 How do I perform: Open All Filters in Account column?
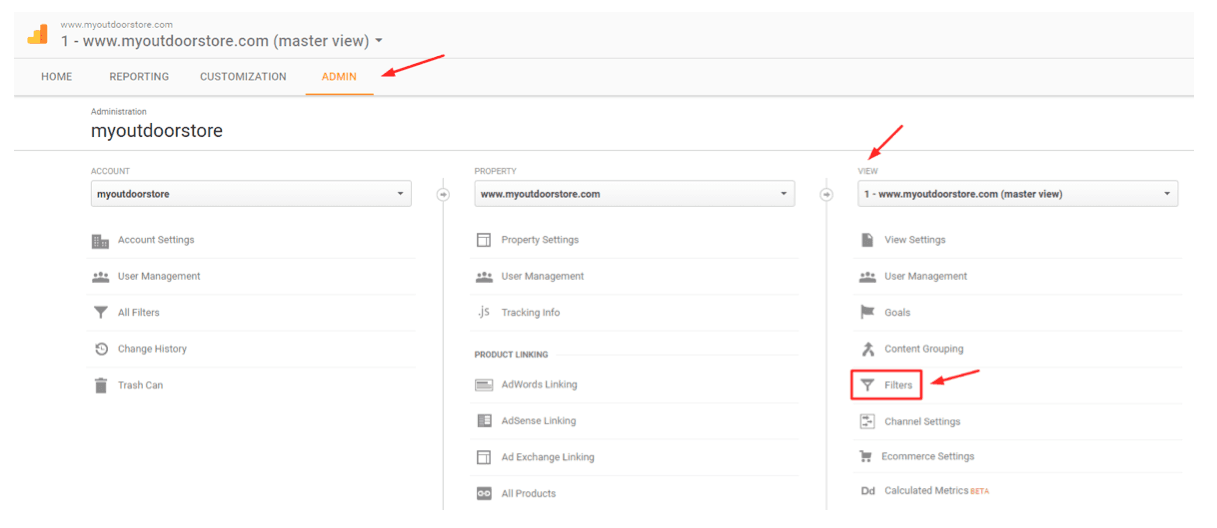click(139, 313)
